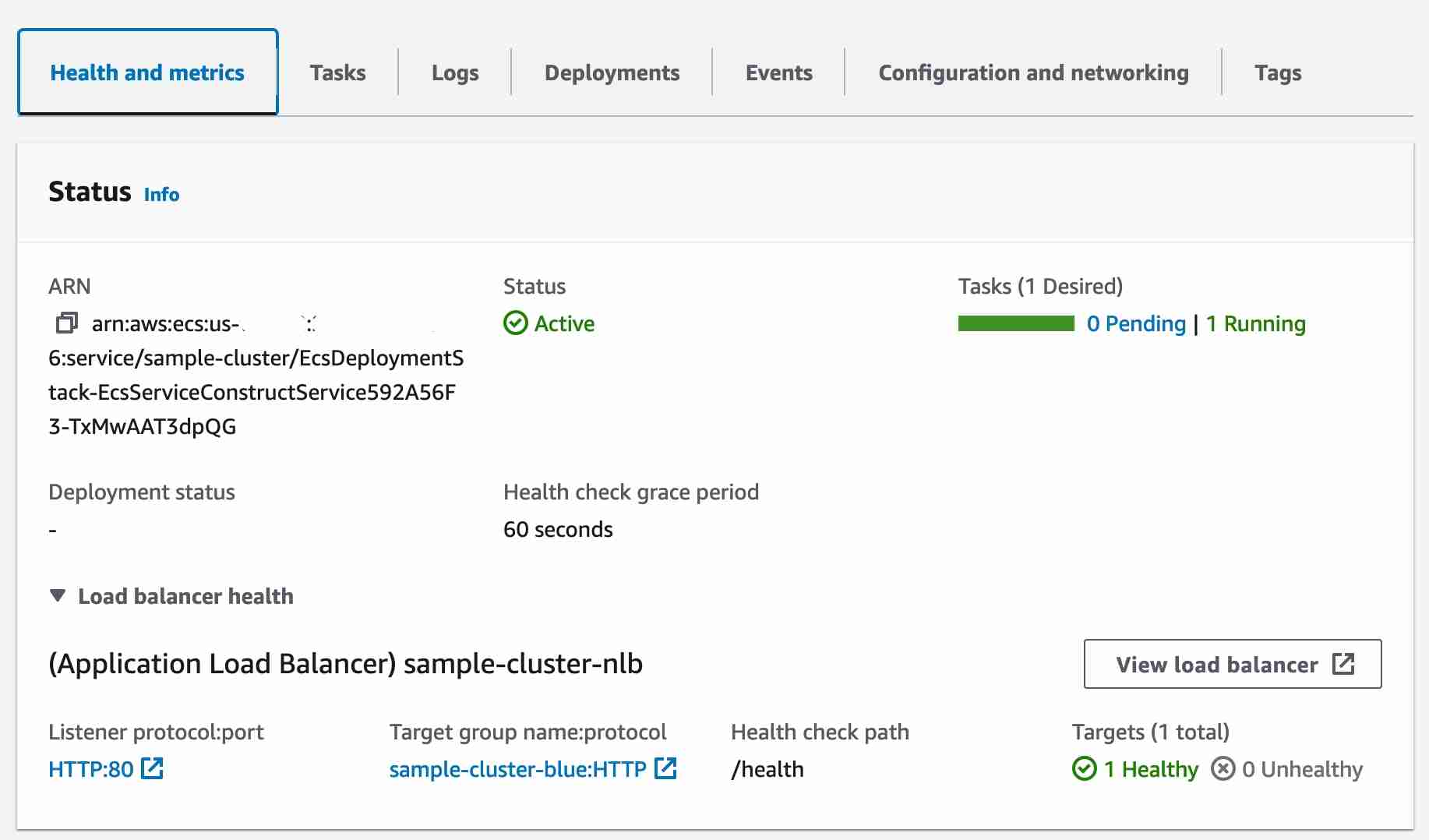Viewport: 1429px width, 840px height.
Task: Click the 0 Pending tasks link
Action: tap(1136, 323)
